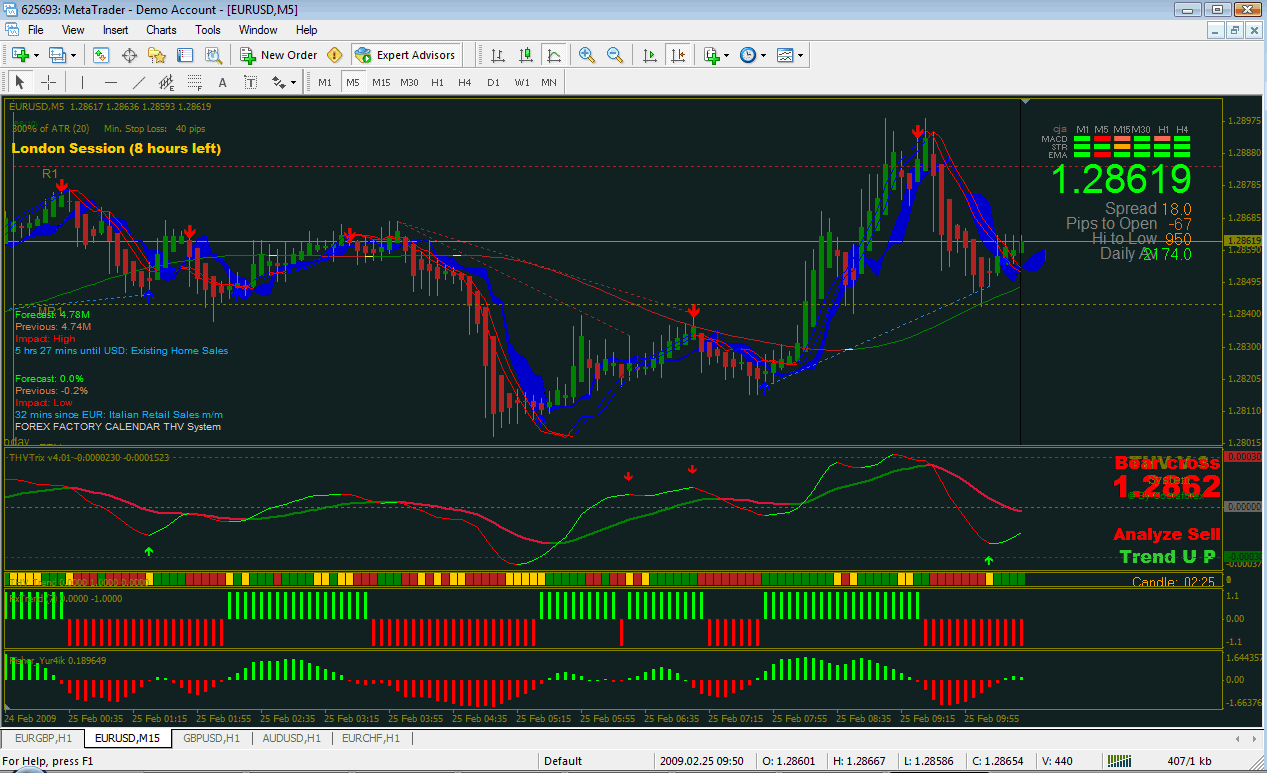Image resolution: width=1267 pixels, height=773 pixels.
Task: Zoom in on the chart
Action: (x=587, y=55)
